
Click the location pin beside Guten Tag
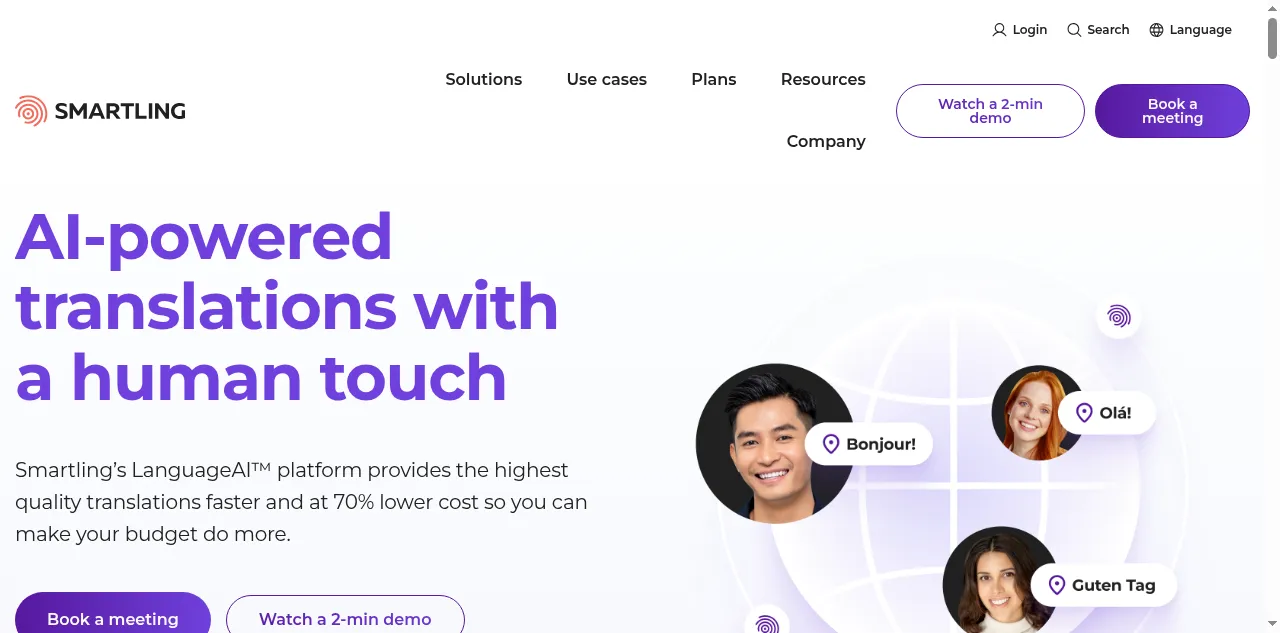[1056, 585]
